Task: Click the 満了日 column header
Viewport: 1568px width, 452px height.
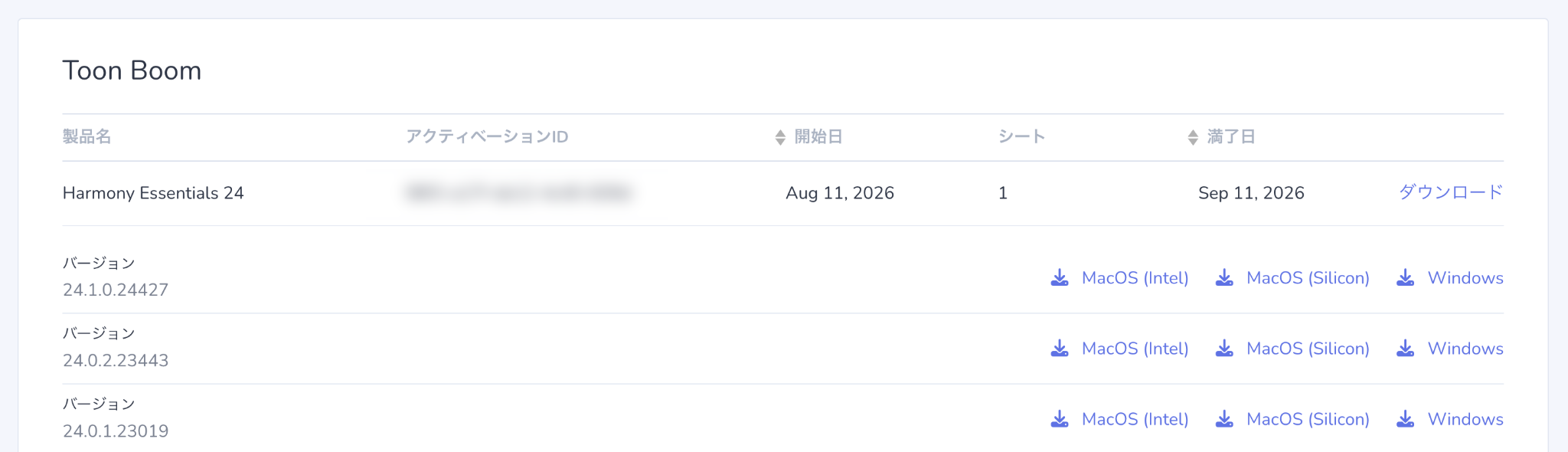Action: [1231, 137]
